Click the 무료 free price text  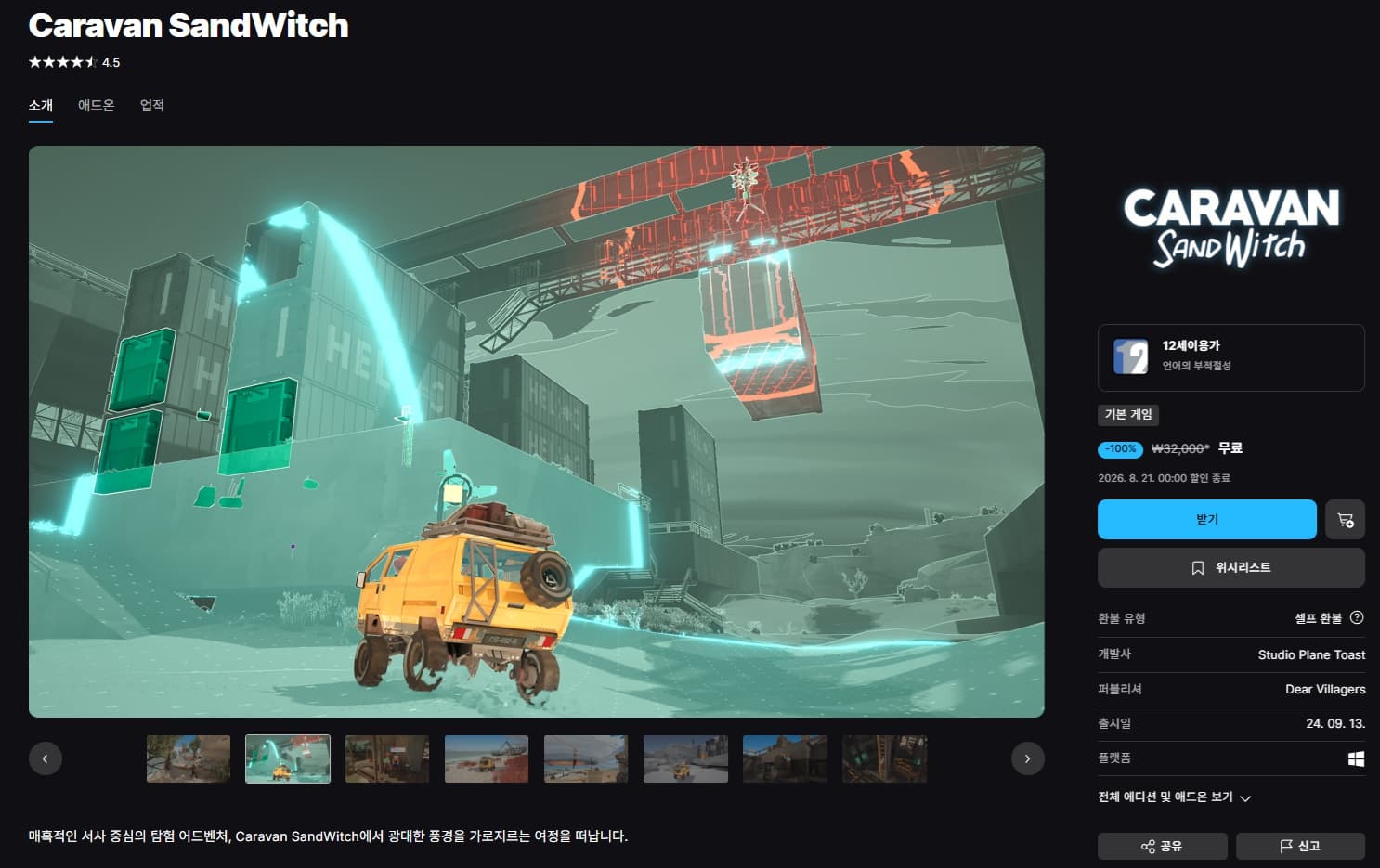[x=1230, y=448]
